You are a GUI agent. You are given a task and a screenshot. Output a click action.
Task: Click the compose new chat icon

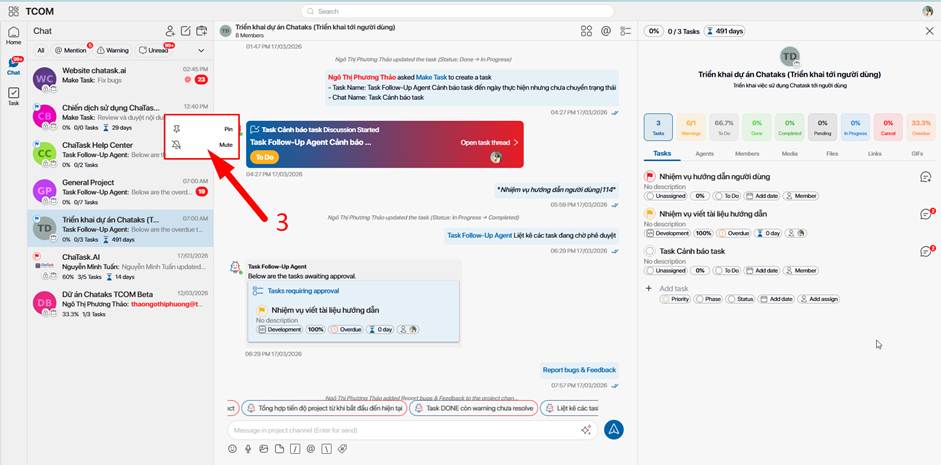coord(186,31)
